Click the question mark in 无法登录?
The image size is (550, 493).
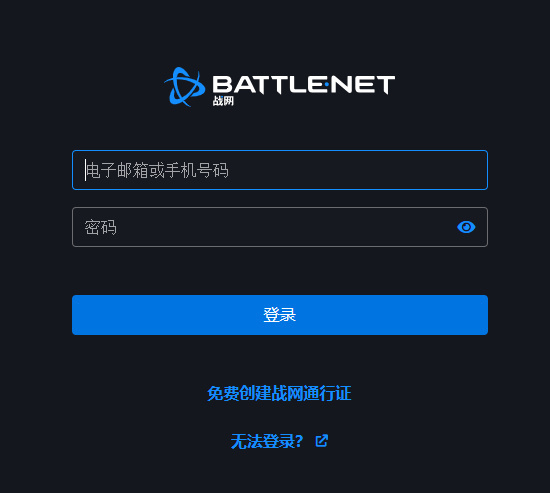(x=299, y=441)
